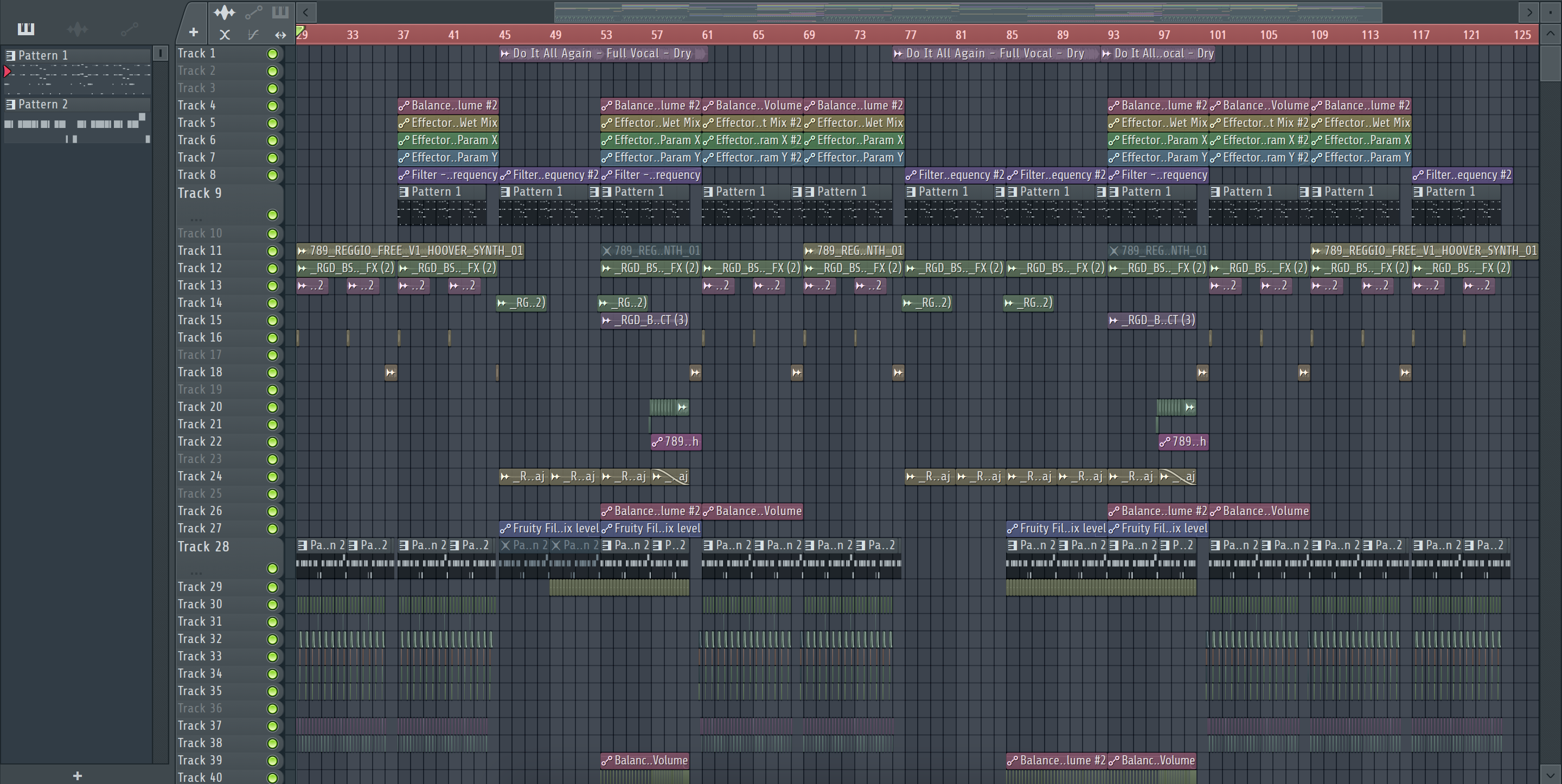Add a new pattern with bottom plus icon
1562x784 pixels.
click(77, 775)
